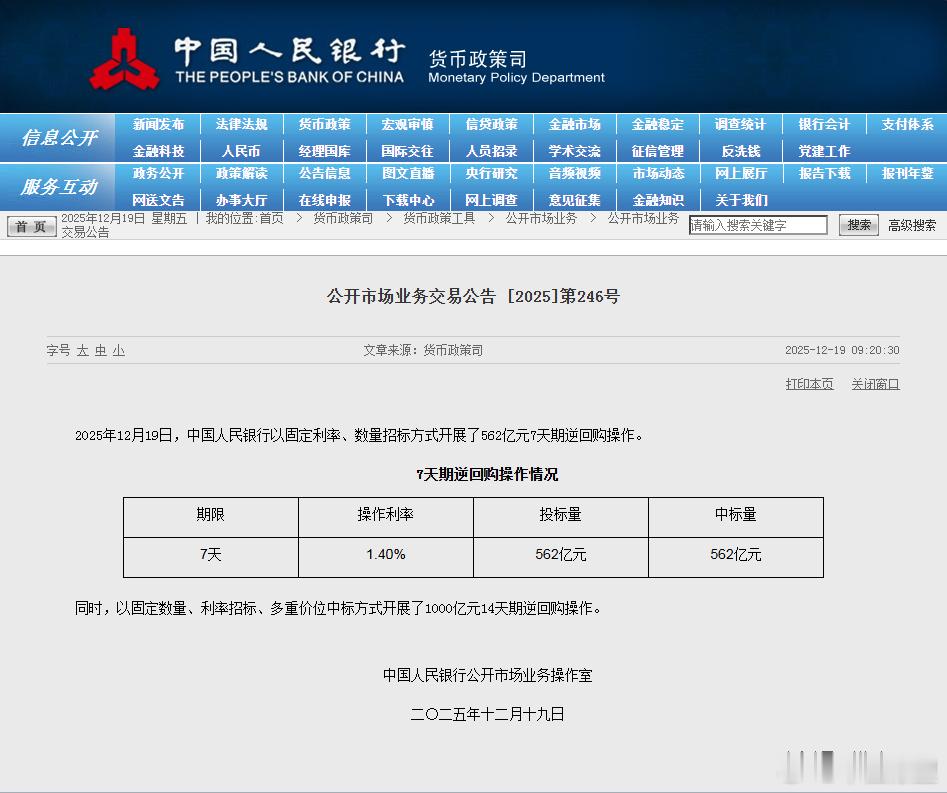The image size is (947, 793).
Task: Click 在线申报 in service menu
Action: point(325,200)
